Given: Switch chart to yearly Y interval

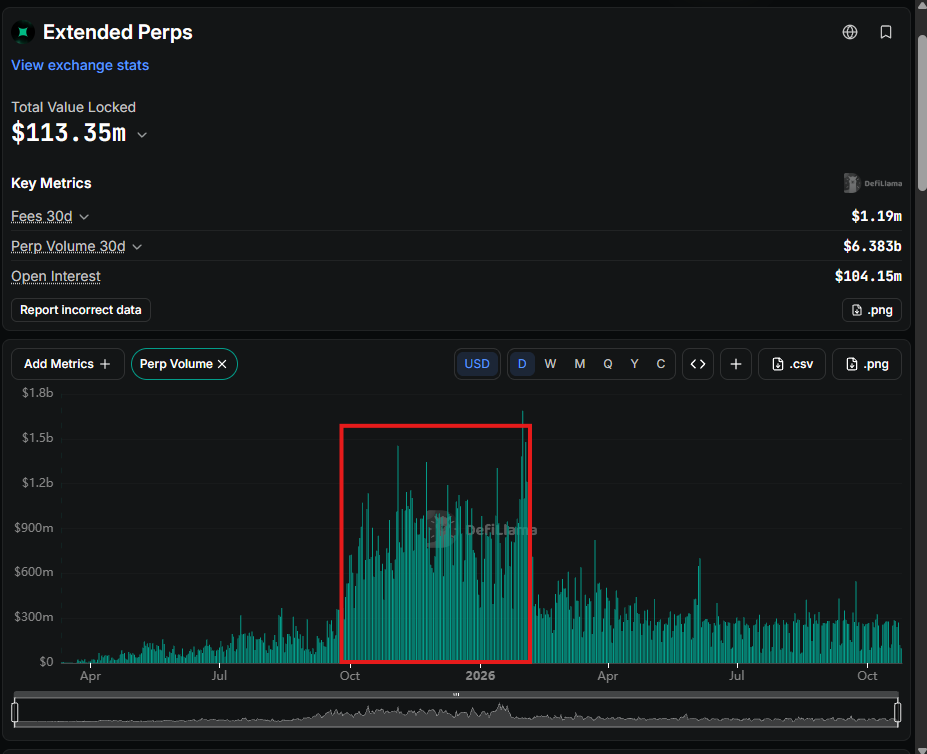Looking at the screenshot, I should coord(634,364).
